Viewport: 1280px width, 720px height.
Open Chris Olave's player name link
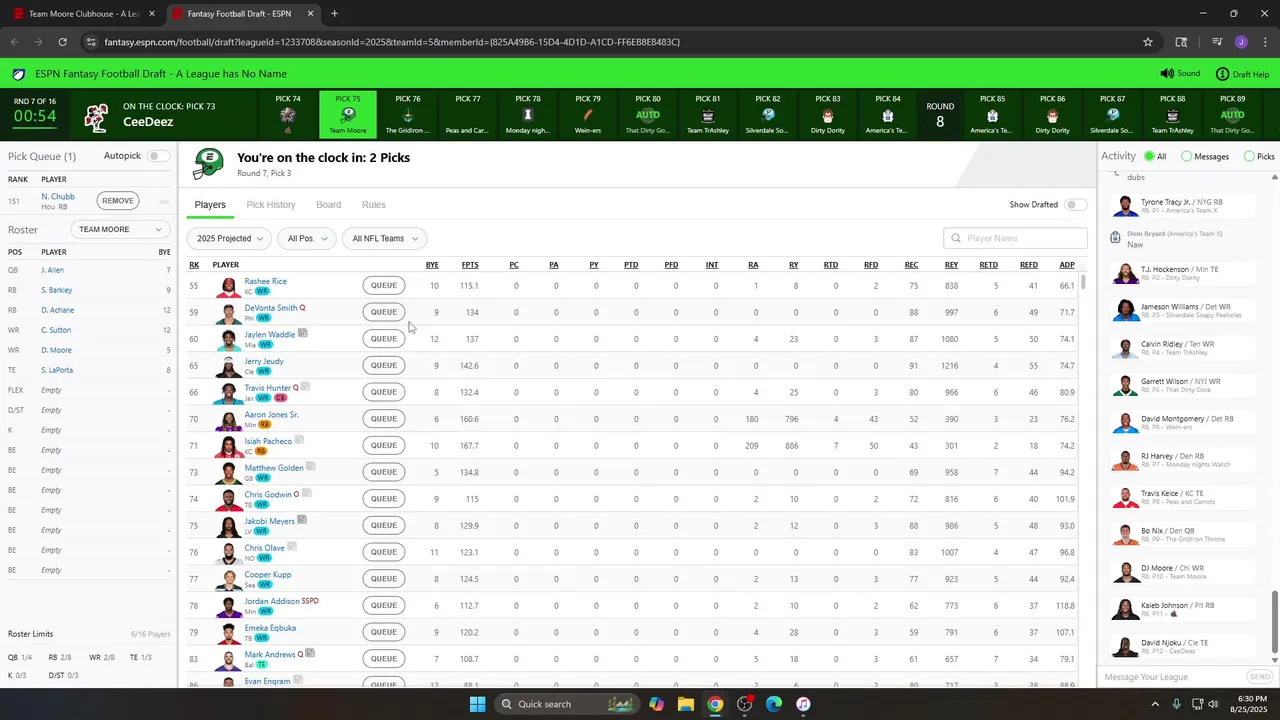point(265,548)
